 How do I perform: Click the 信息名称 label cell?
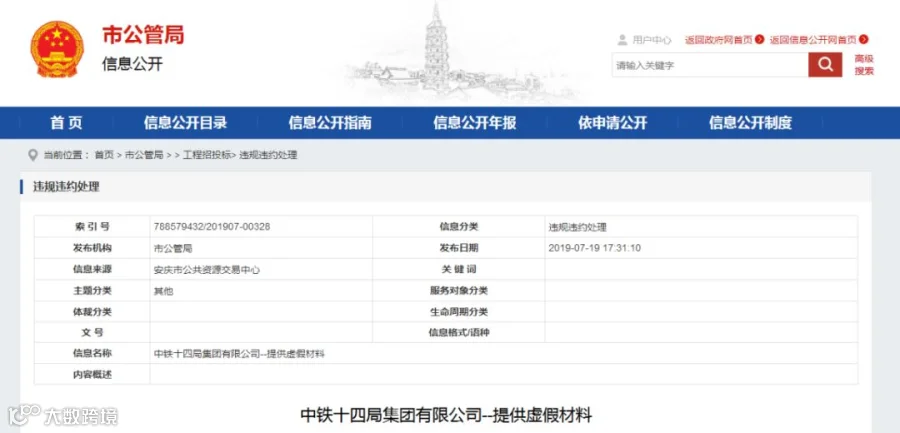coord(92,353)
